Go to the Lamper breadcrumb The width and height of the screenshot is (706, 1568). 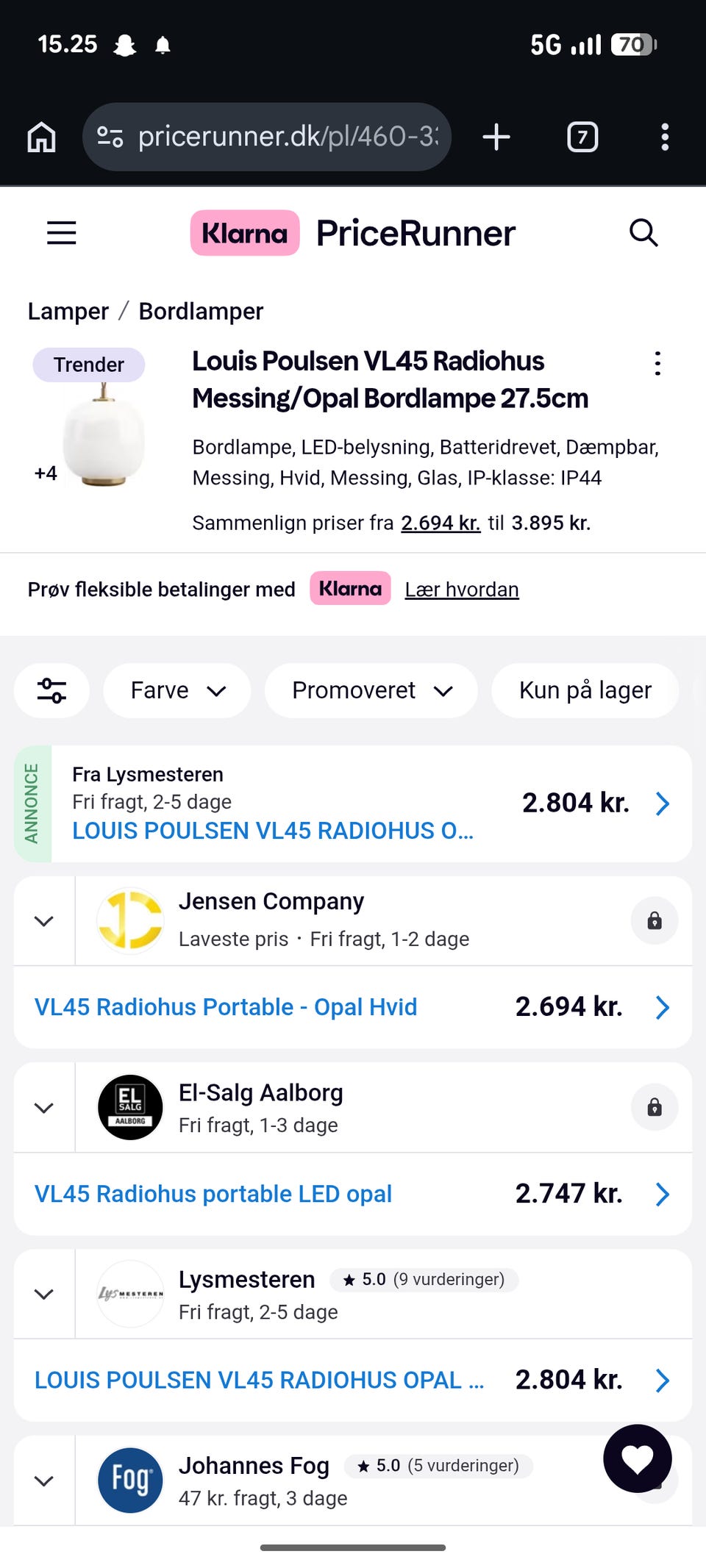[x=68, y=312]
